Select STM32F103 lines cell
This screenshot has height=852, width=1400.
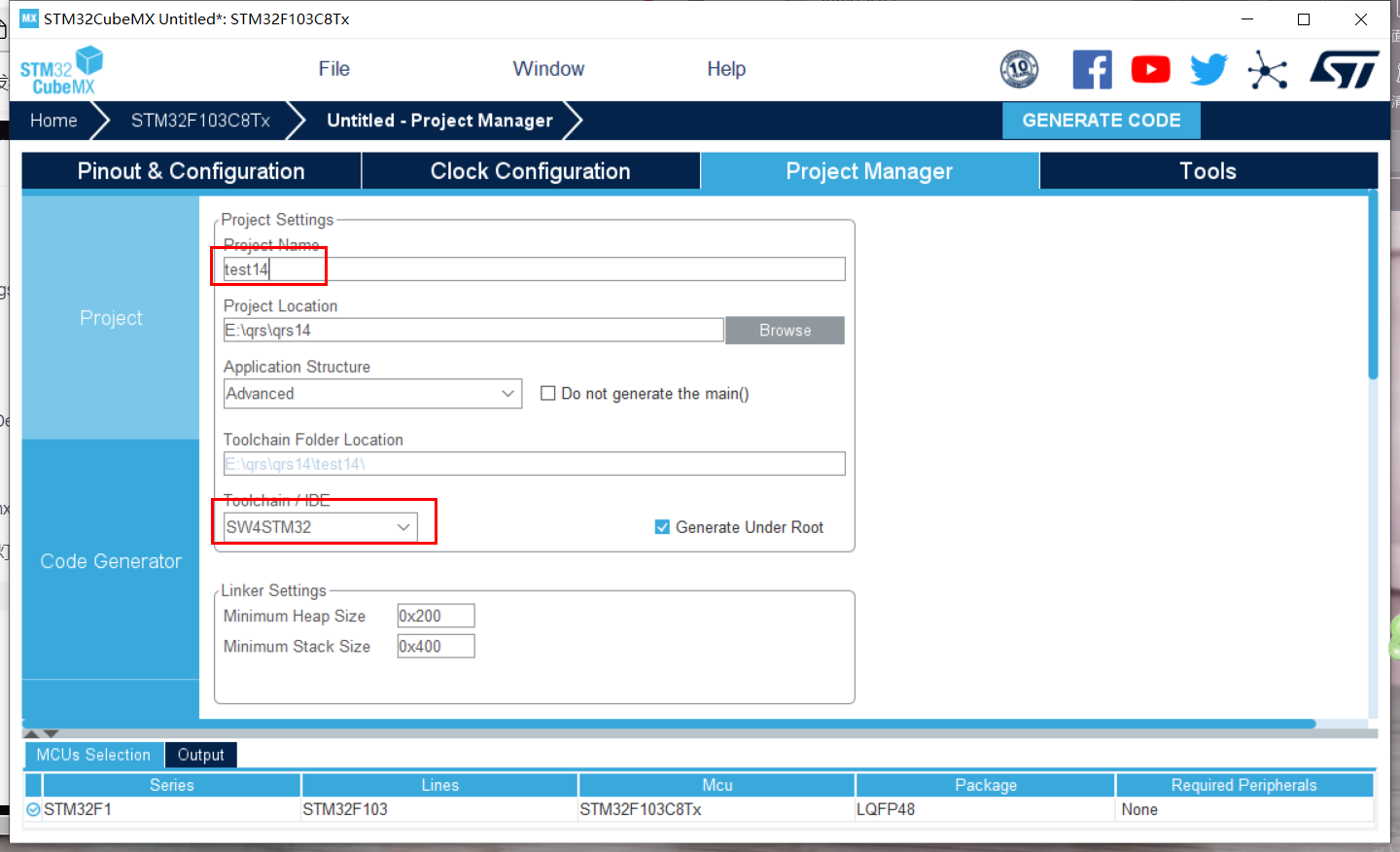click(439, 809)
